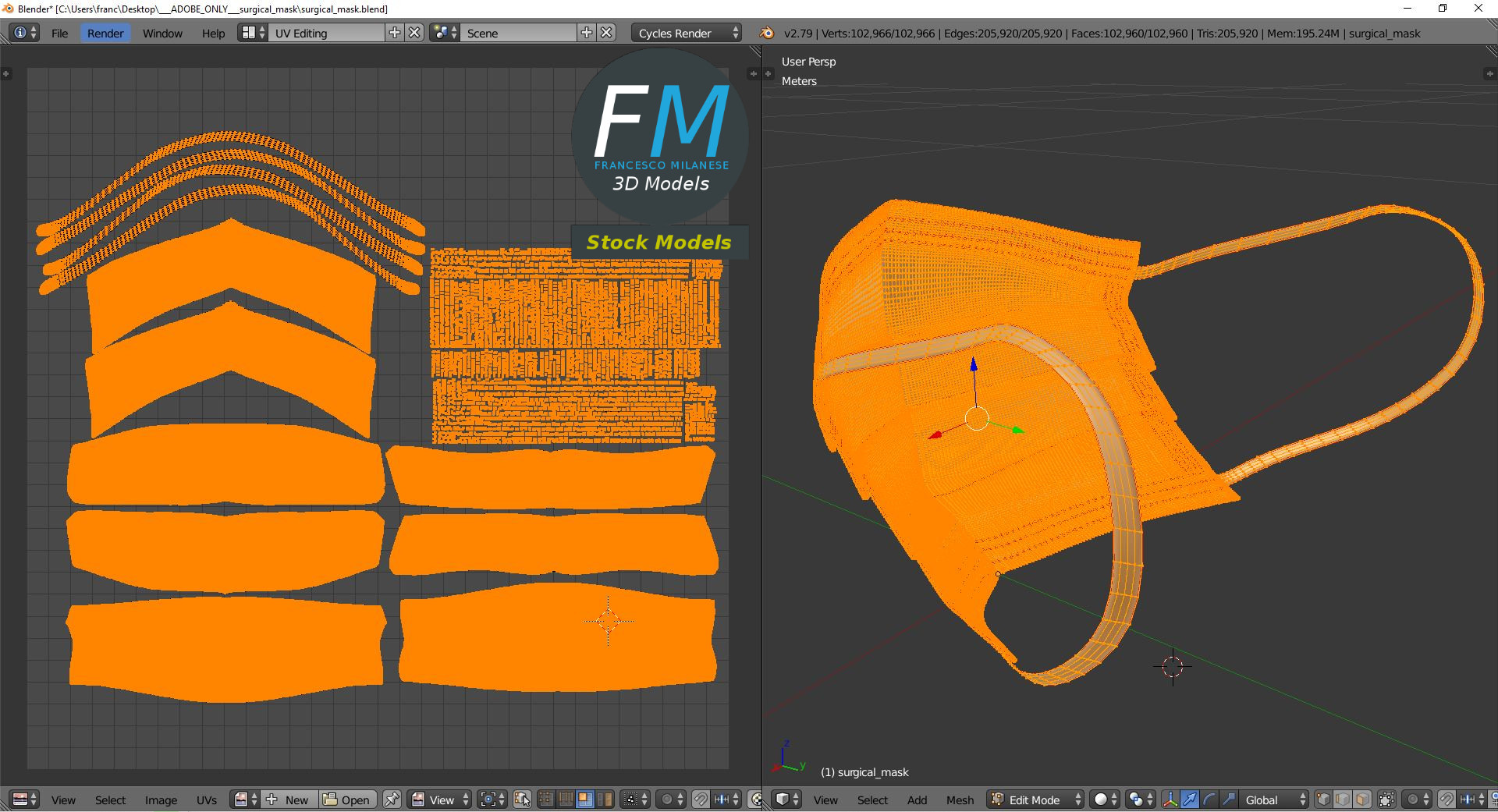The width and height of the screenshot is (1498, 812).
Task: Open the Render menu
Action: (x=105, y=33)
